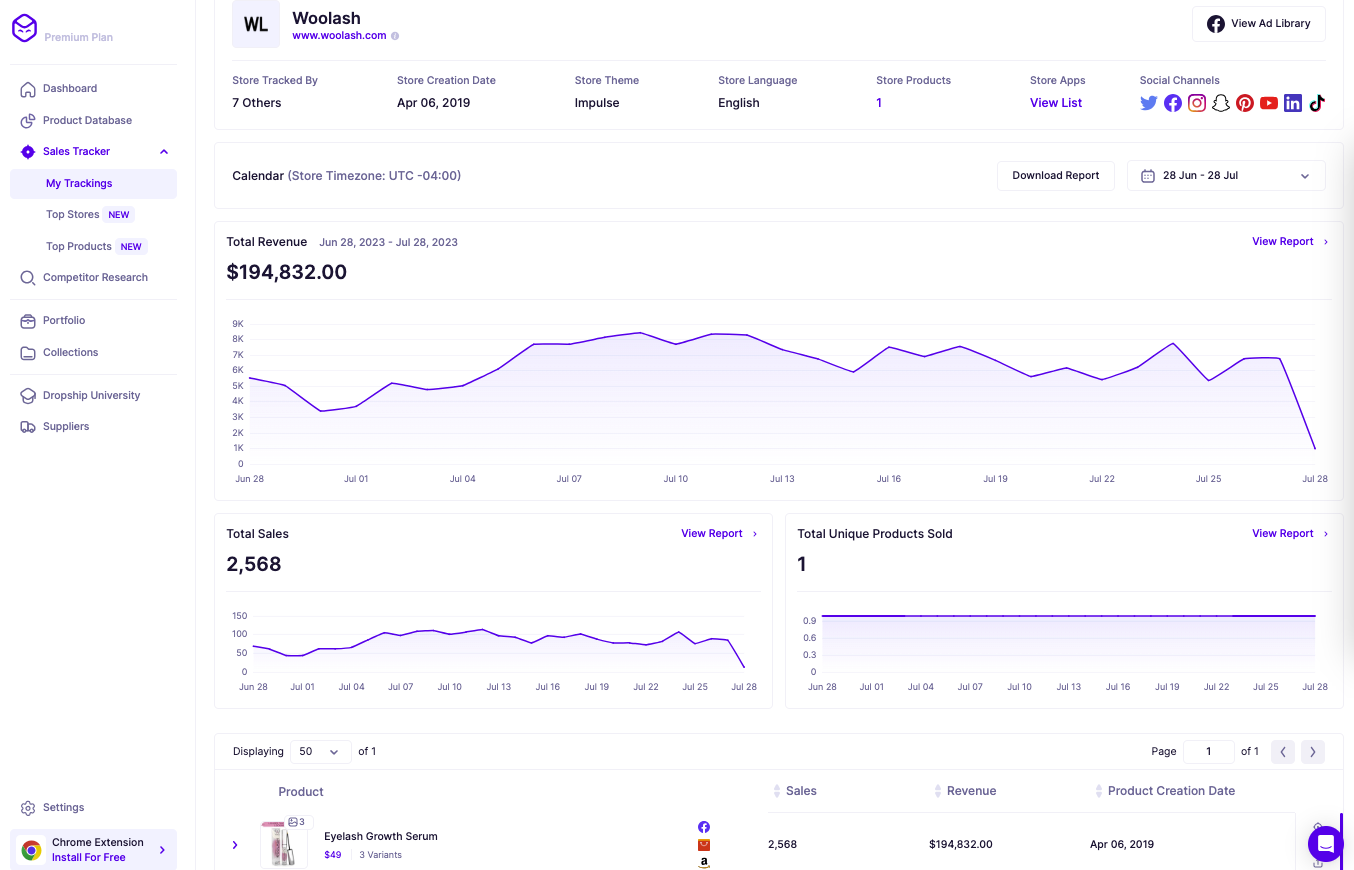Open the store's YouTube channel

tap(1268, 103)
